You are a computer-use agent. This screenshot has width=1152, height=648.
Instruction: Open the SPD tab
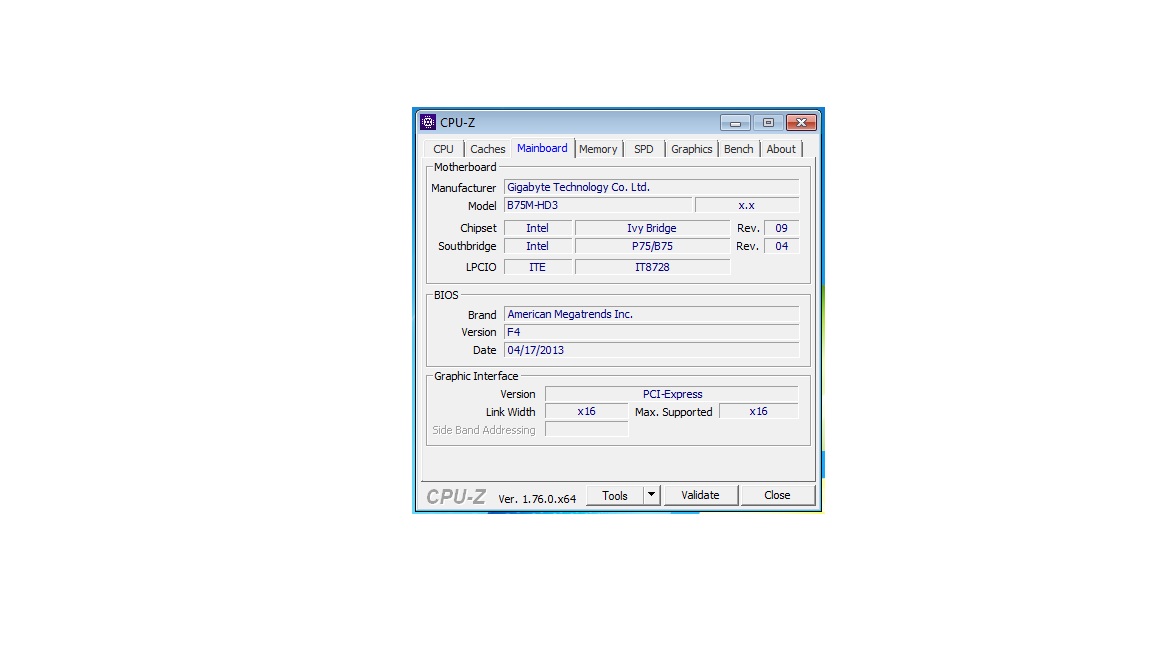[x=644, y=149]
